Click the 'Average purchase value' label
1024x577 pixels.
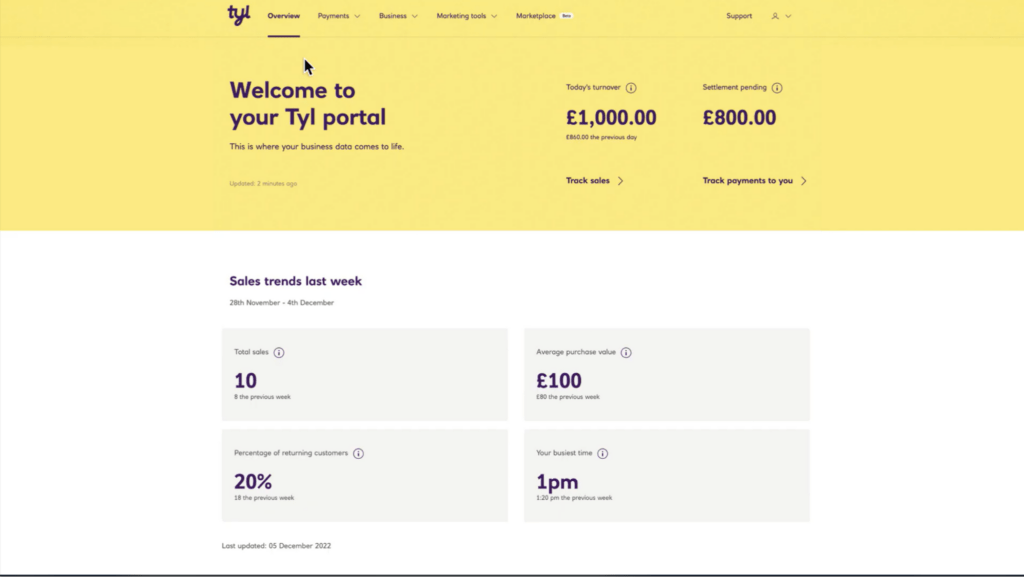coord(576,352)
